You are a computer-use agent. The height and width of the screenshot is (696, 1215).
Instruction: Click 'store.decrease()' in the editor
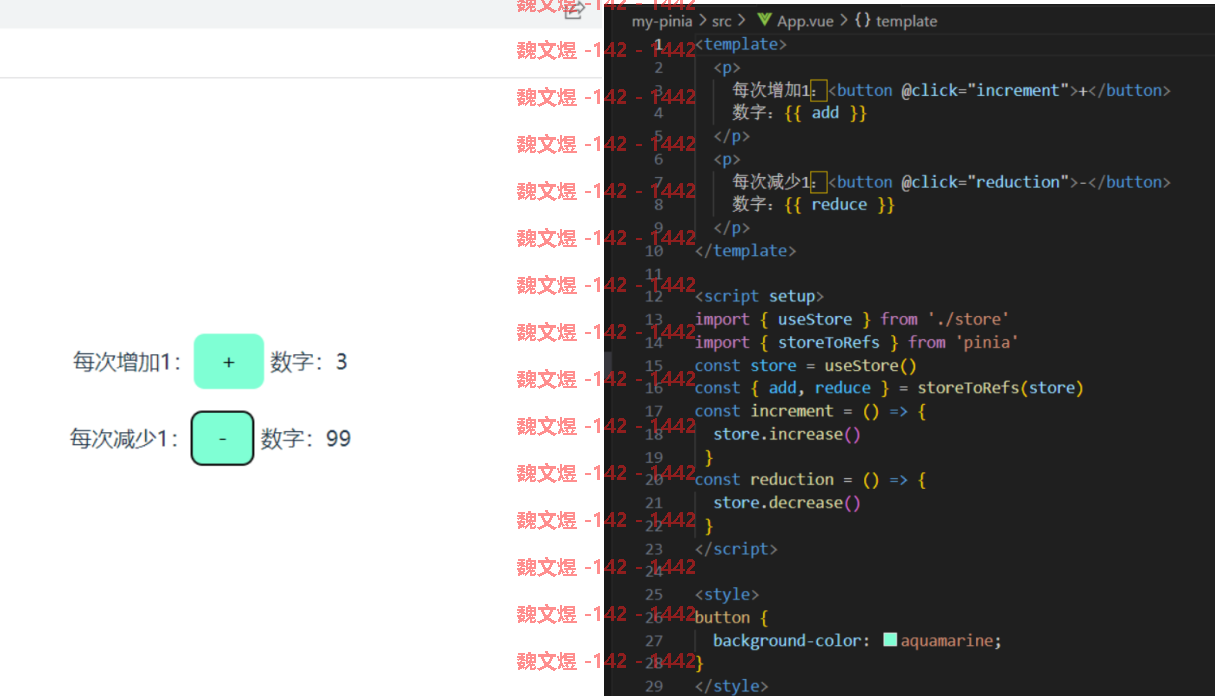[787, 502]
